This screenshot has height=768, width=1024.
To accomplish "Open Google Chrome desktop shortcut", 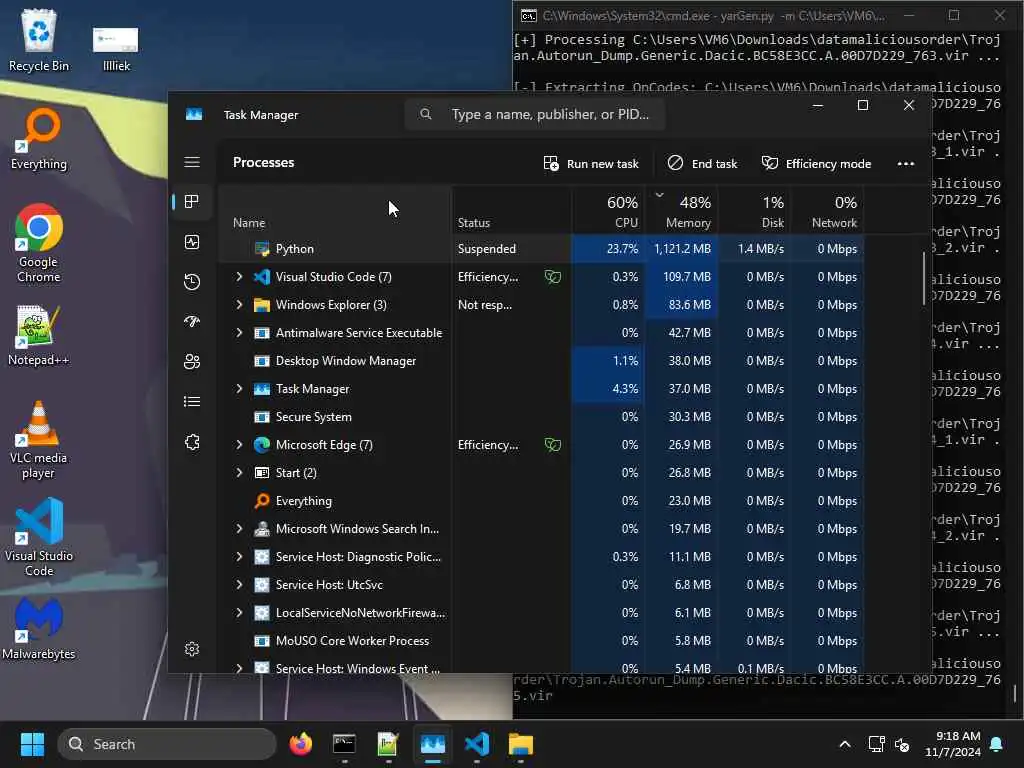I will point(39,243).
